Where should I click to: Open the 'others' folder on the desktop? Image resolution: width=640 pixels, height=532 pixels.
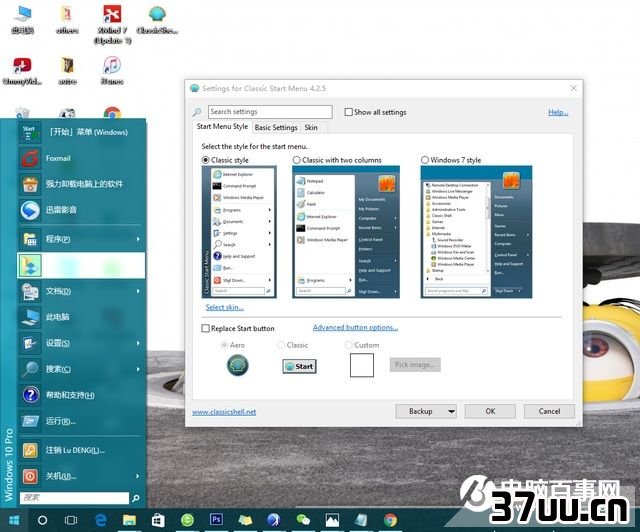coord(67,19)
